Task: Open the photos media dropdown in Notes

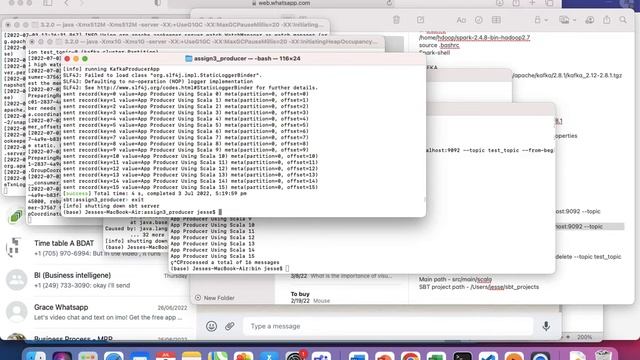Action: point(567,20)
